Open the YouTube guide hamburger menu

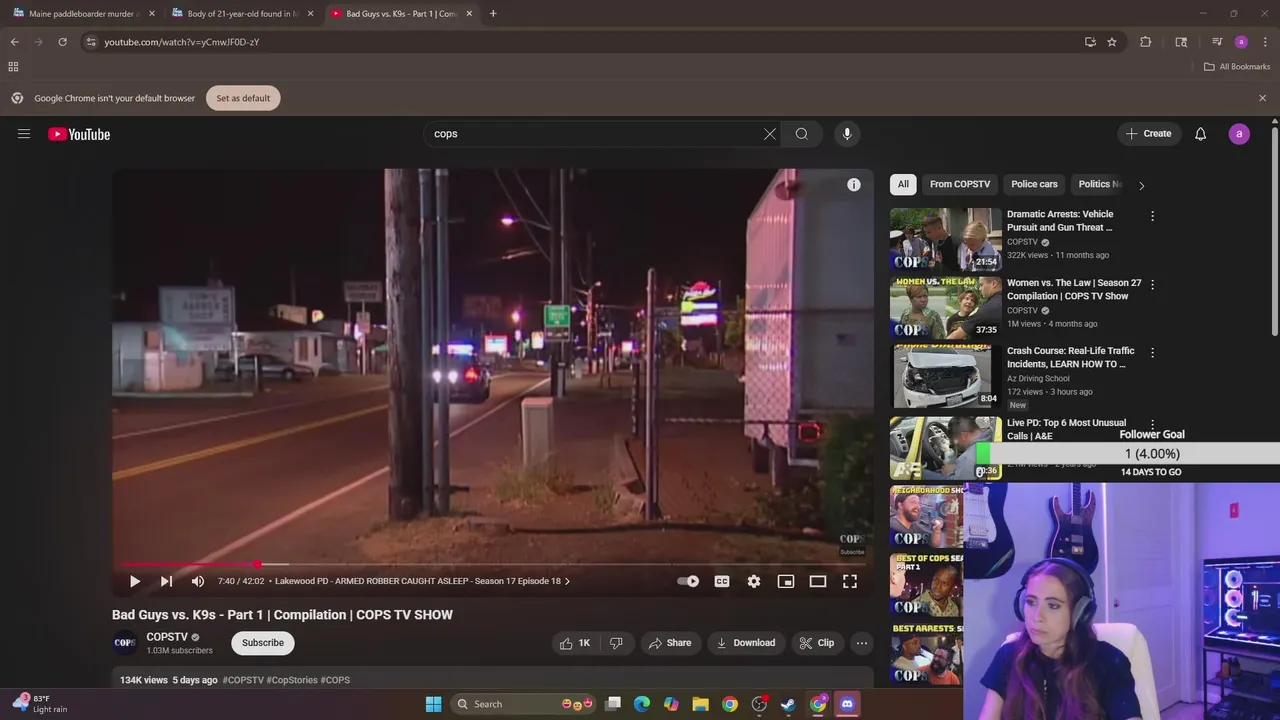(x=24, y=134)
